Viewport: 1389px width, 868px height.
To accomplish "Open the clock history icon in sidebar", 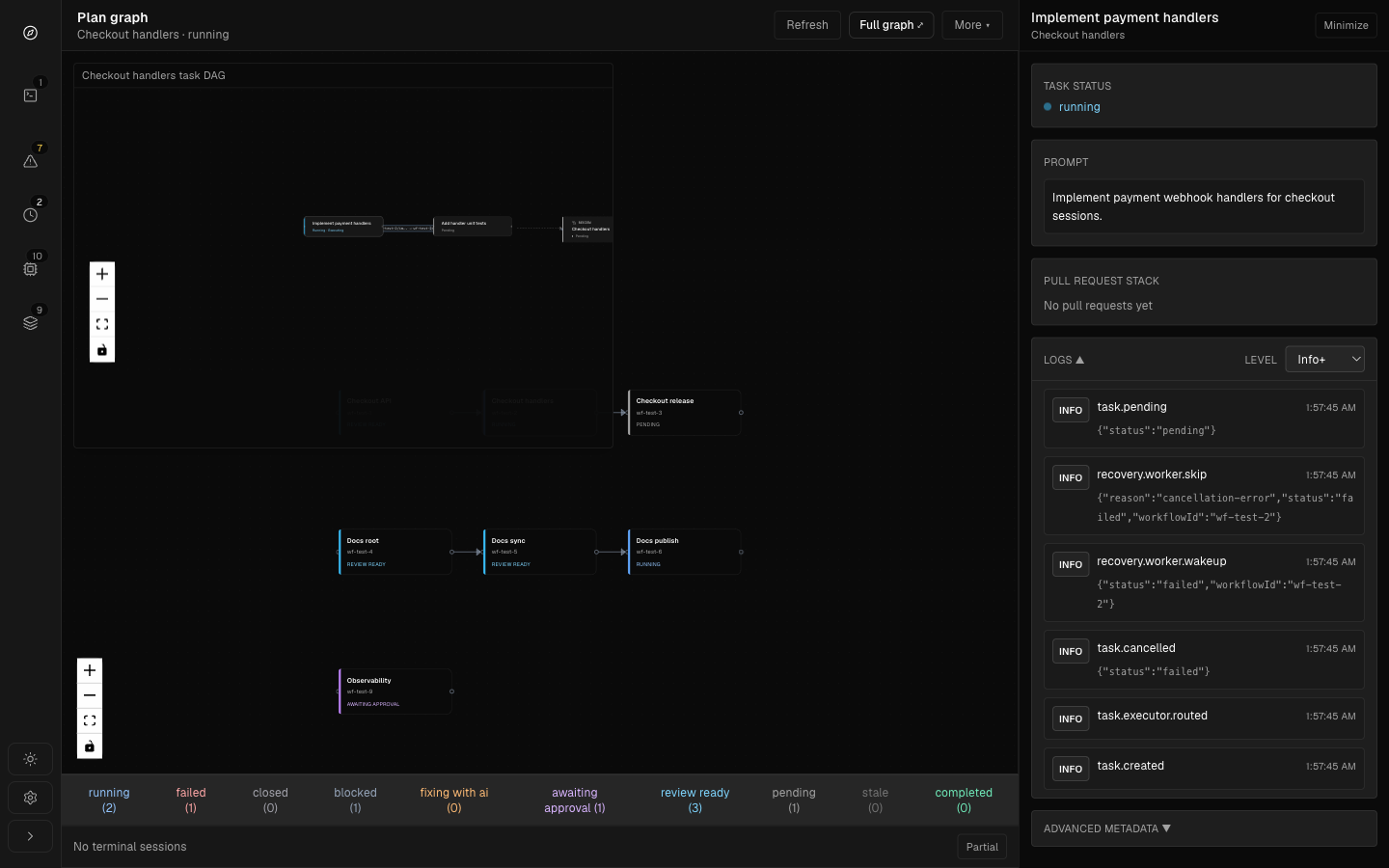I will tap(31, 215).
